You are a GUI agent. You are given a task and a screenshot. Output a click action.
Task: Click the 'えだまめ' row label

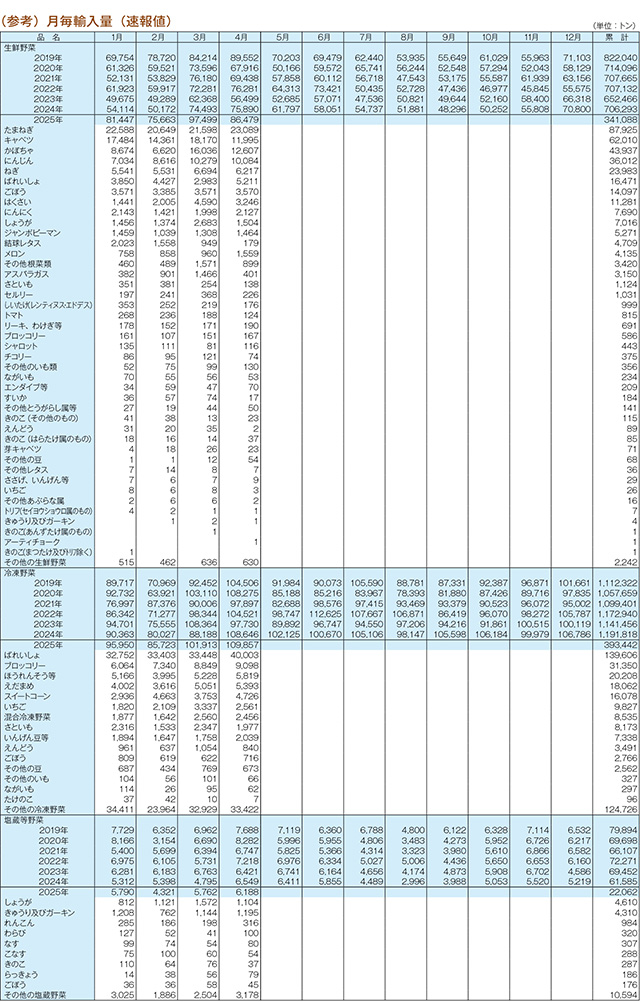[18, 685]
